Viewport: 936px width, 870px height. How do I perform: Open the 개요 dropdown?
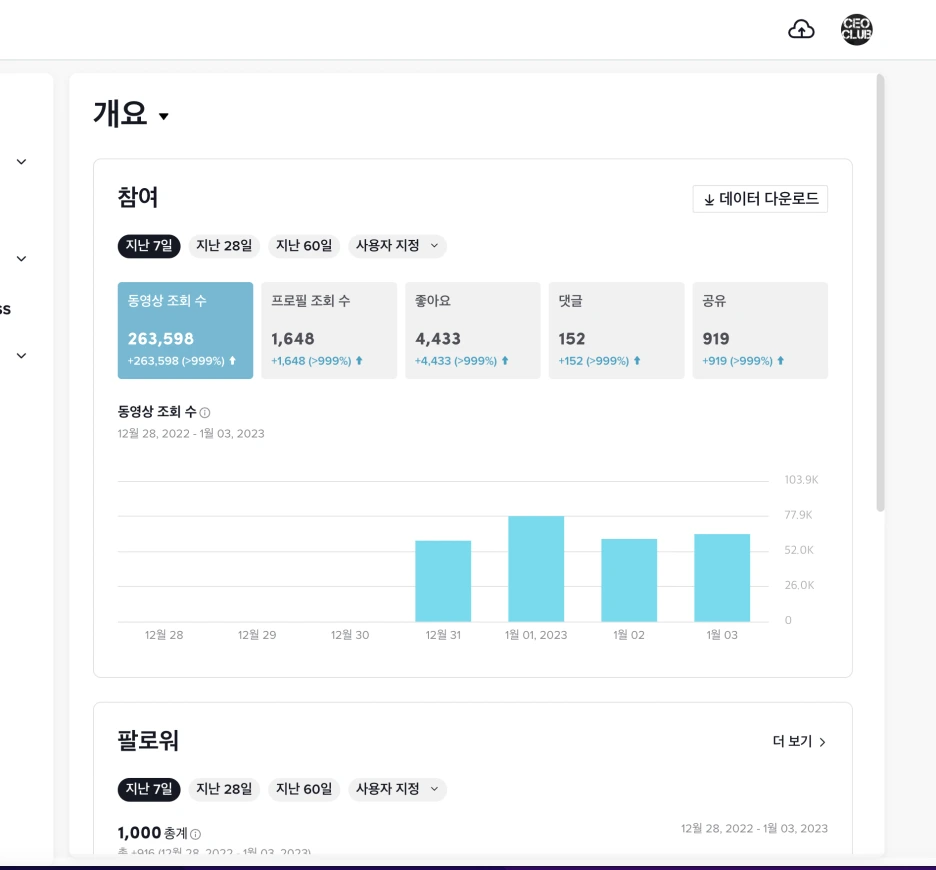[131, 113]
